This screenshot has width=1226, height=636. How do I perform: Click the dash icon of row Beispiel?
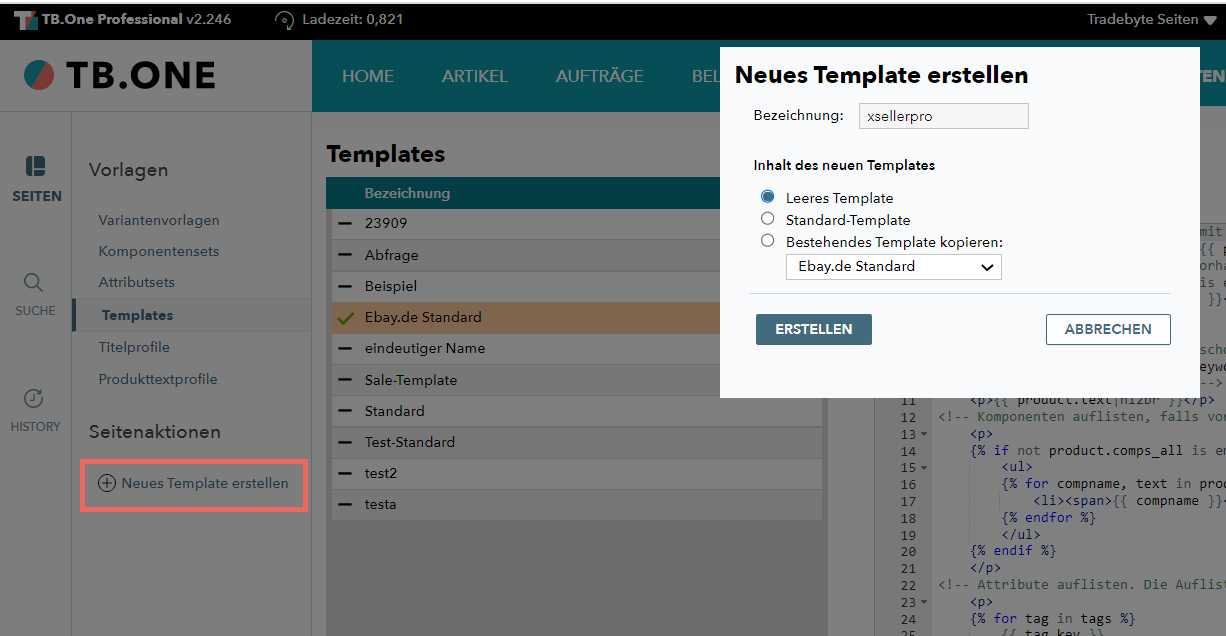346,286
